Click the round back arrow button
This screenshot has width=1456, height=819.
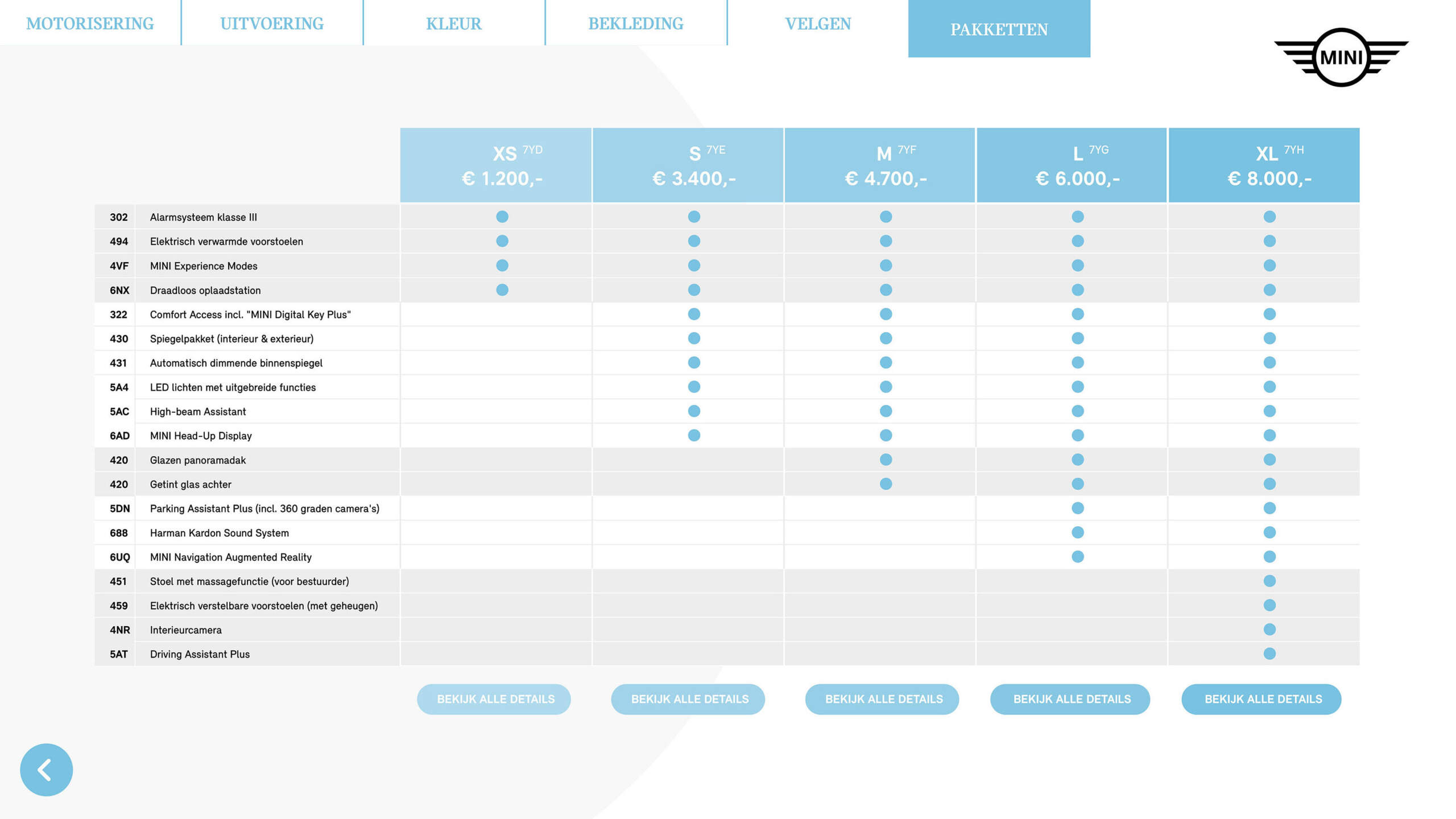tap(46, 770)
